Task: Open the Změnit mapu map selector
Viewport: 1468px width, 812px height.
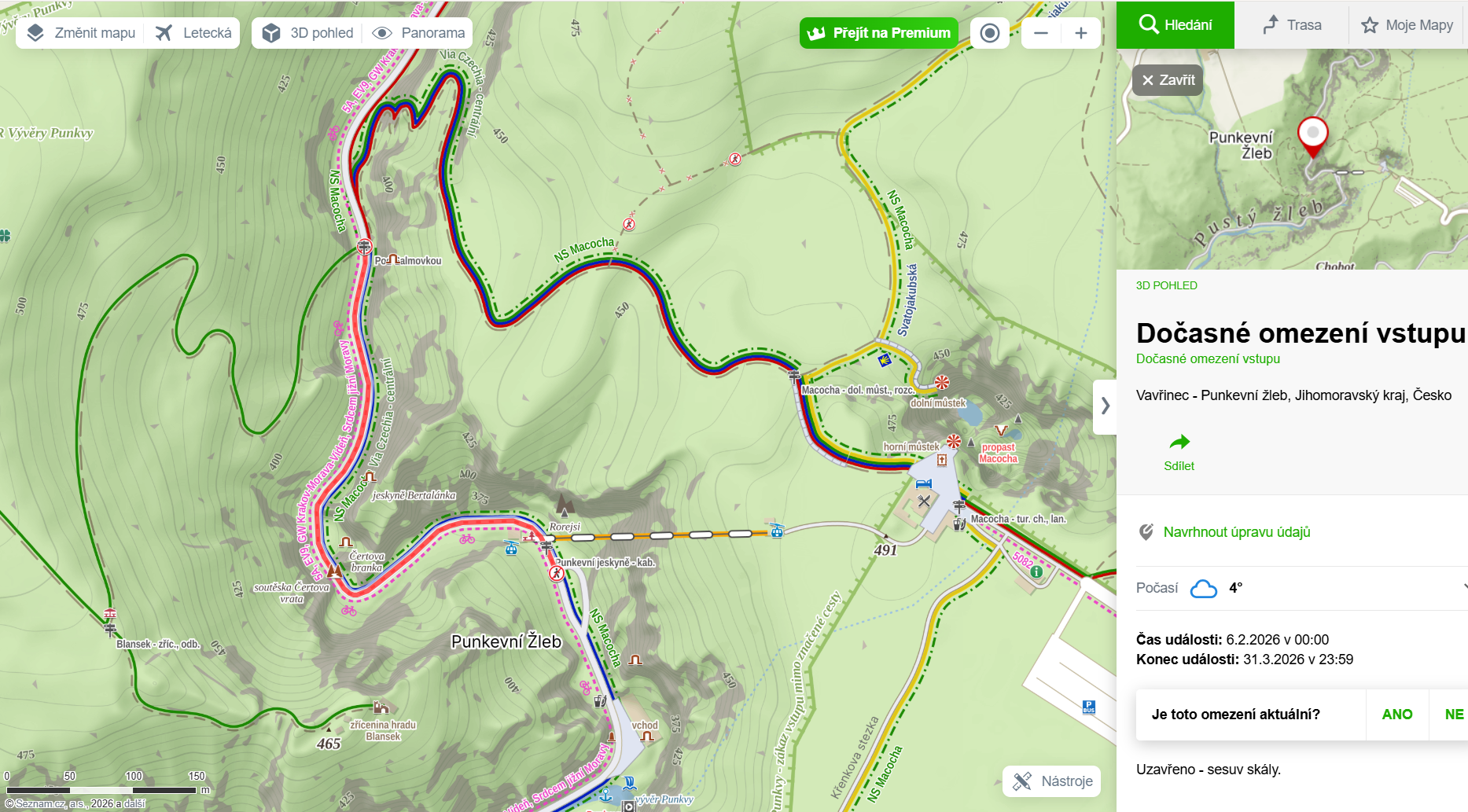Action: tap(80, 33)
